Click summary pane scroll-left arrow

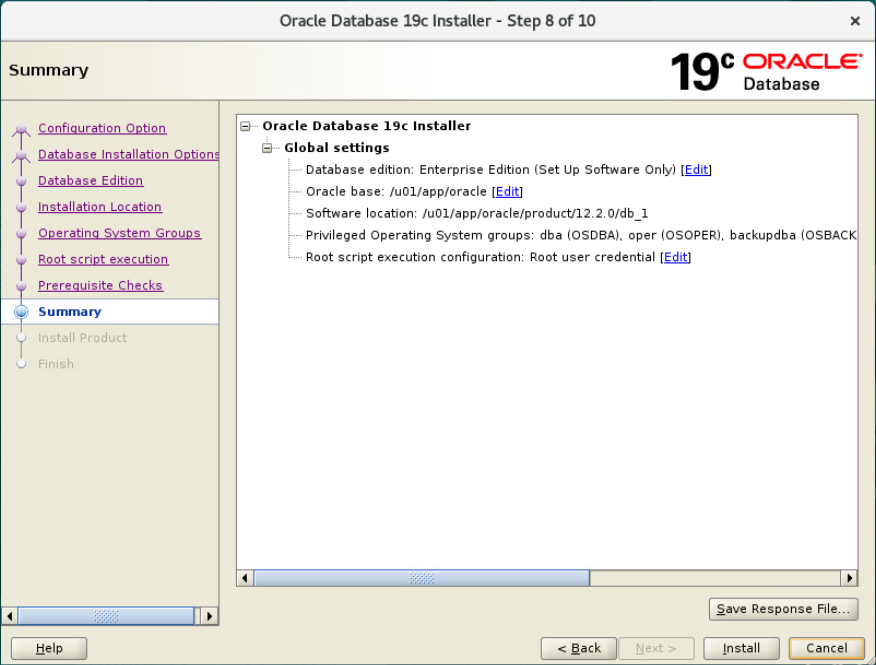(245, 578)
